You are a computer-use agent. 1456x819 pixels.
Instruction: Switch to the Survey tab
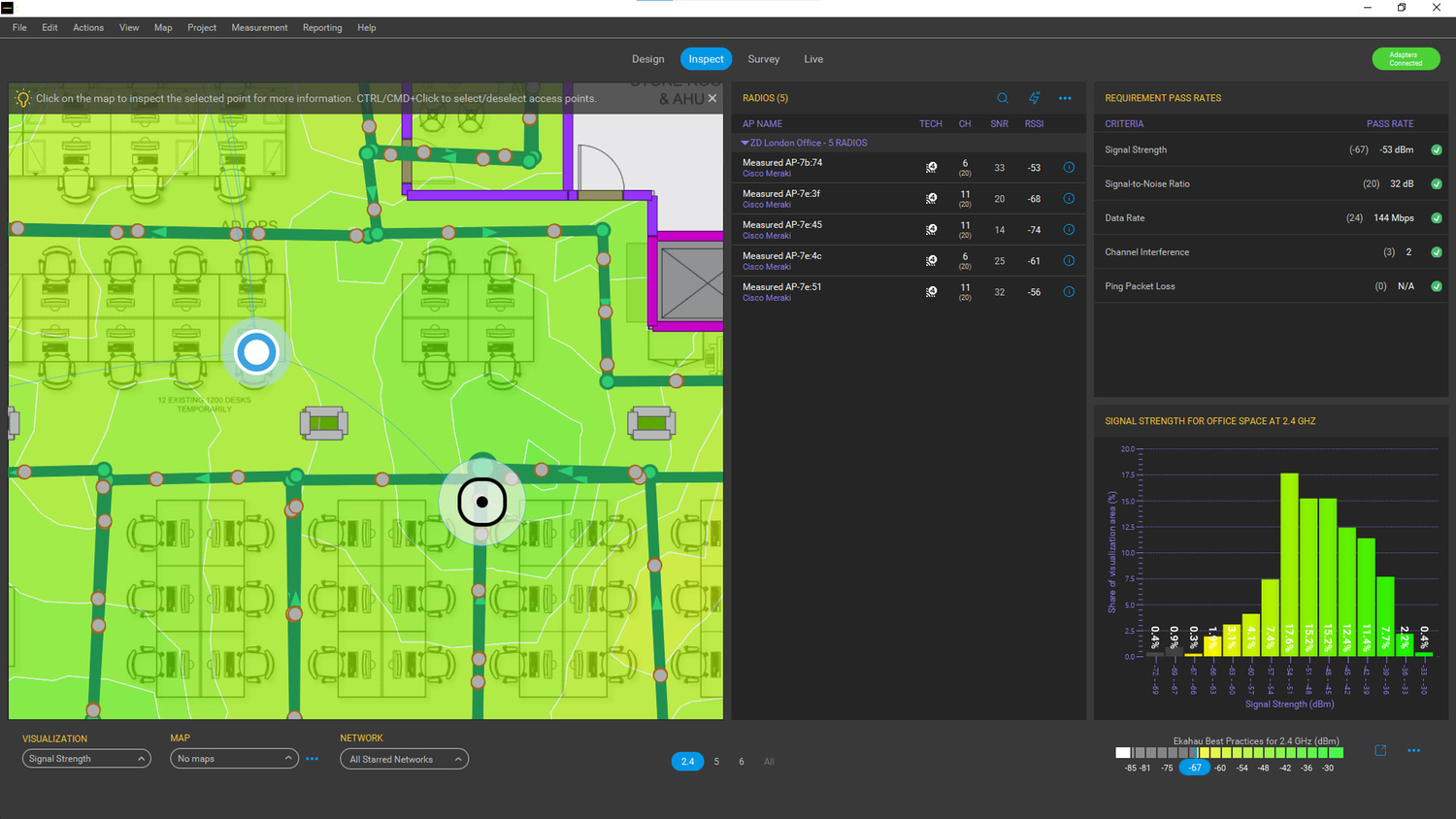pyautogui.click(x=763, y=58)
